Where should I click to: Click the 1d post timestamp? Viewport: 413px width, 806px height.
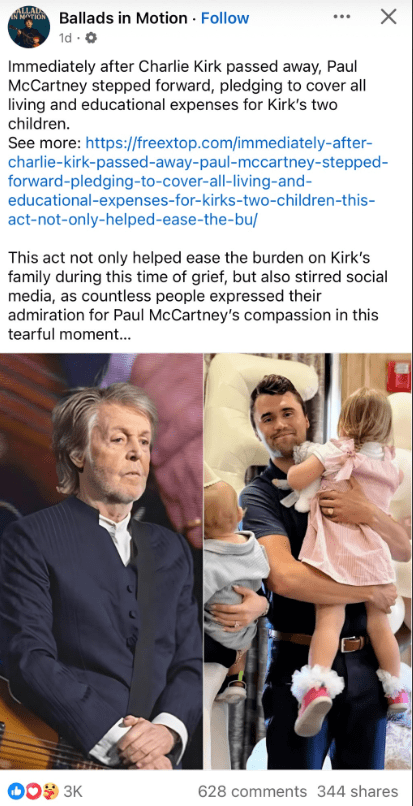coord(66,38)
